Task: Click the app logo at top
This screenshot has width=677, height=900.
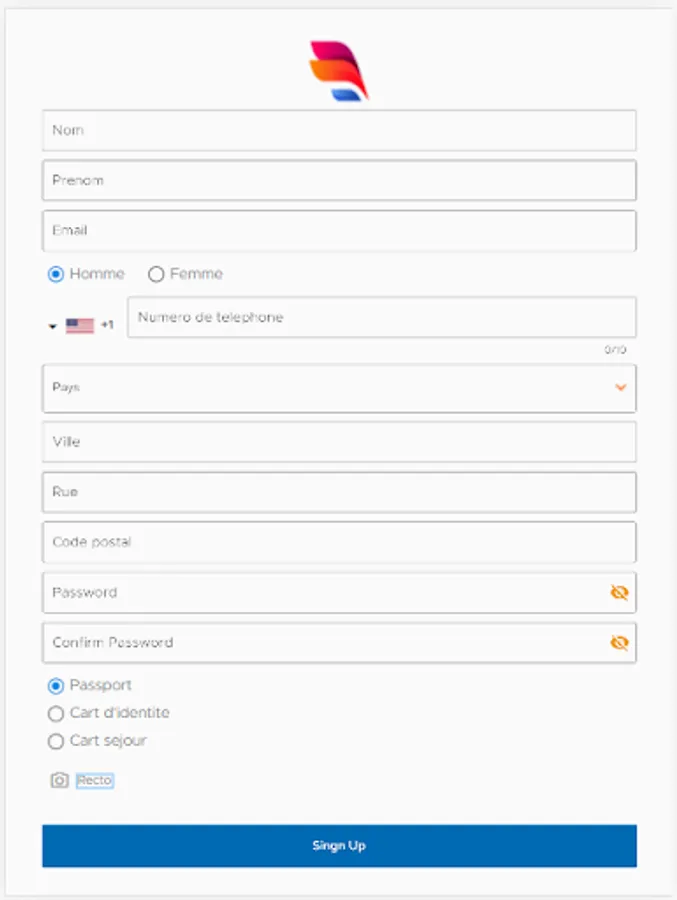Action: pos(339,70)
